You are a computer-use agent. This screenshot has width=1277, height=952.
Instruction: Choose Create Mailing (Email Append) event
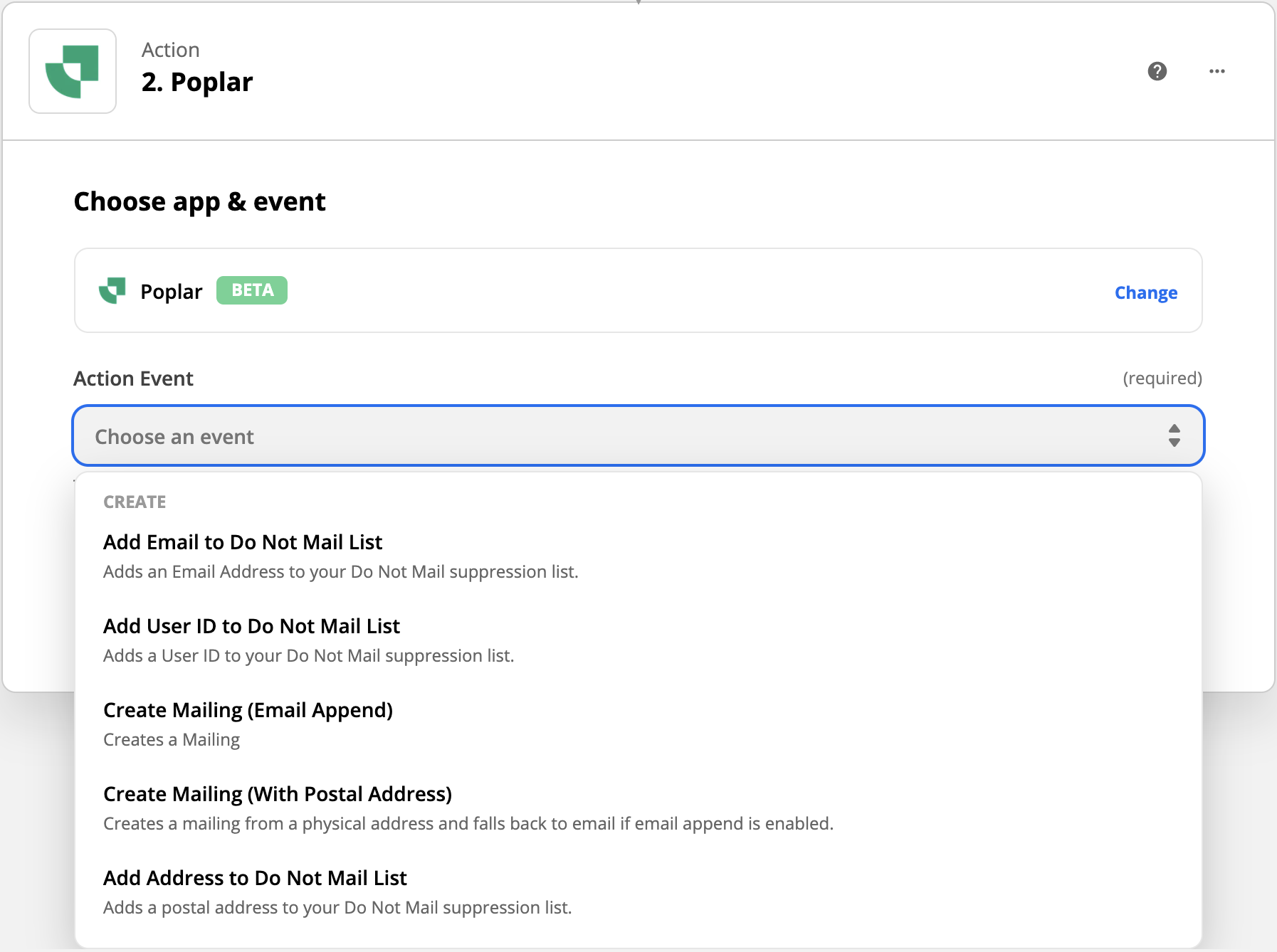[248, 710]
